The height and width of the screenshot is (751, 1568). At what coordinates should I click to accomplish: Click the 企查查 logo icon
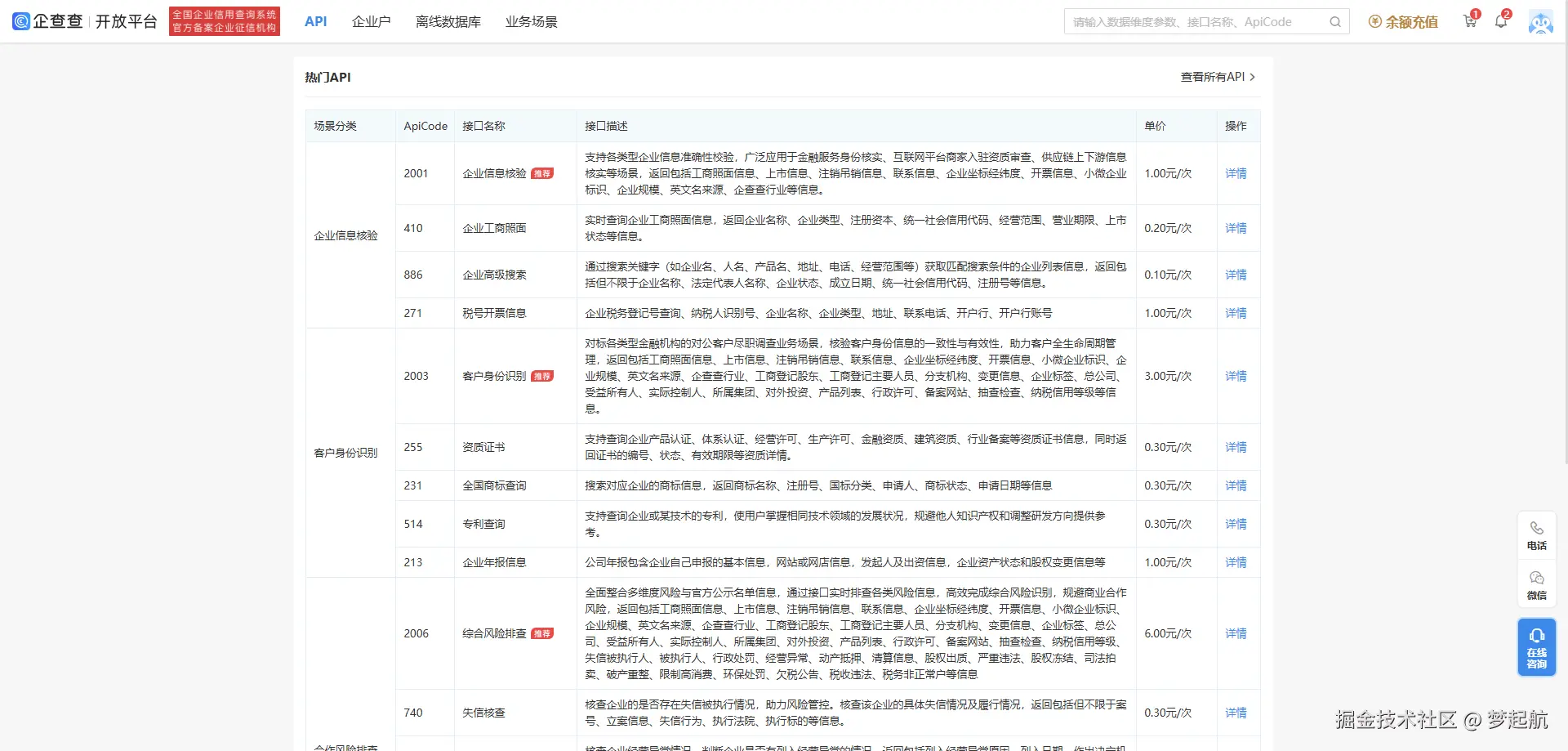tap(21, 21)
